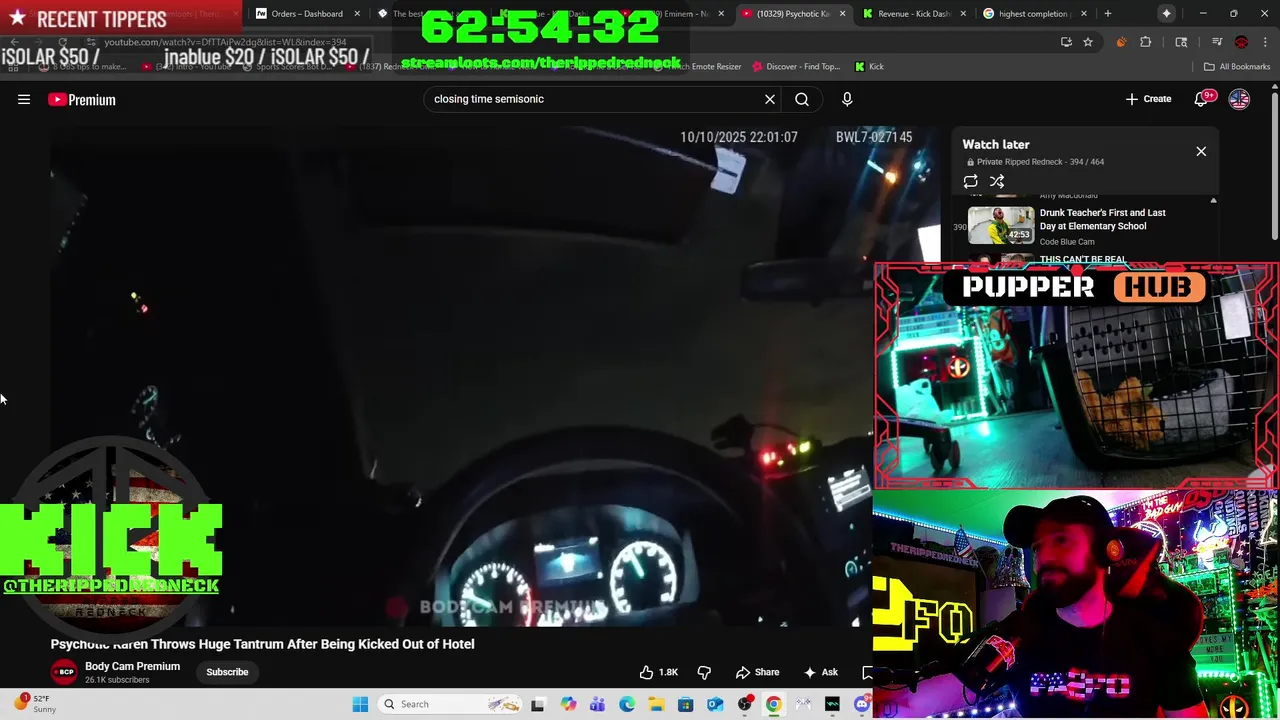Click the Create button
1280x720 pixels.
1148,99
